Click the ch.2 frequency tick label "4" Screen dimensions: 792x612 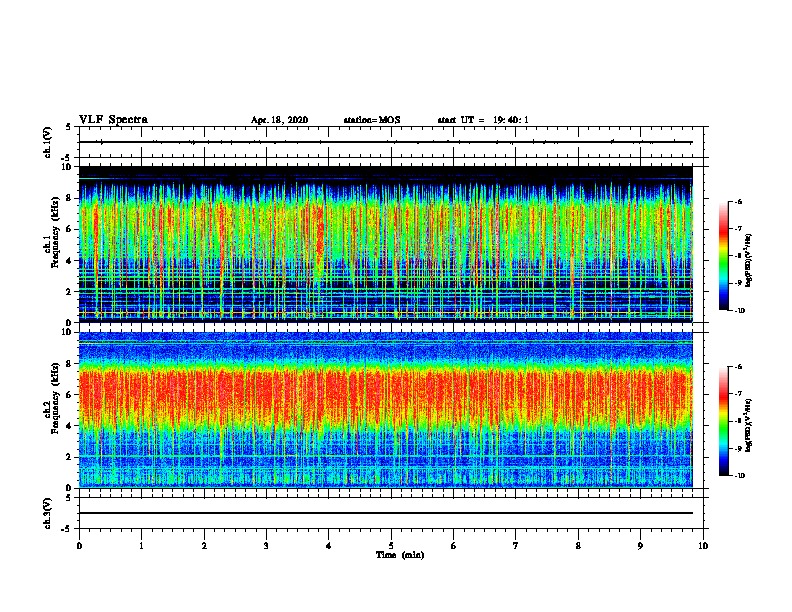tap(69, 426)
